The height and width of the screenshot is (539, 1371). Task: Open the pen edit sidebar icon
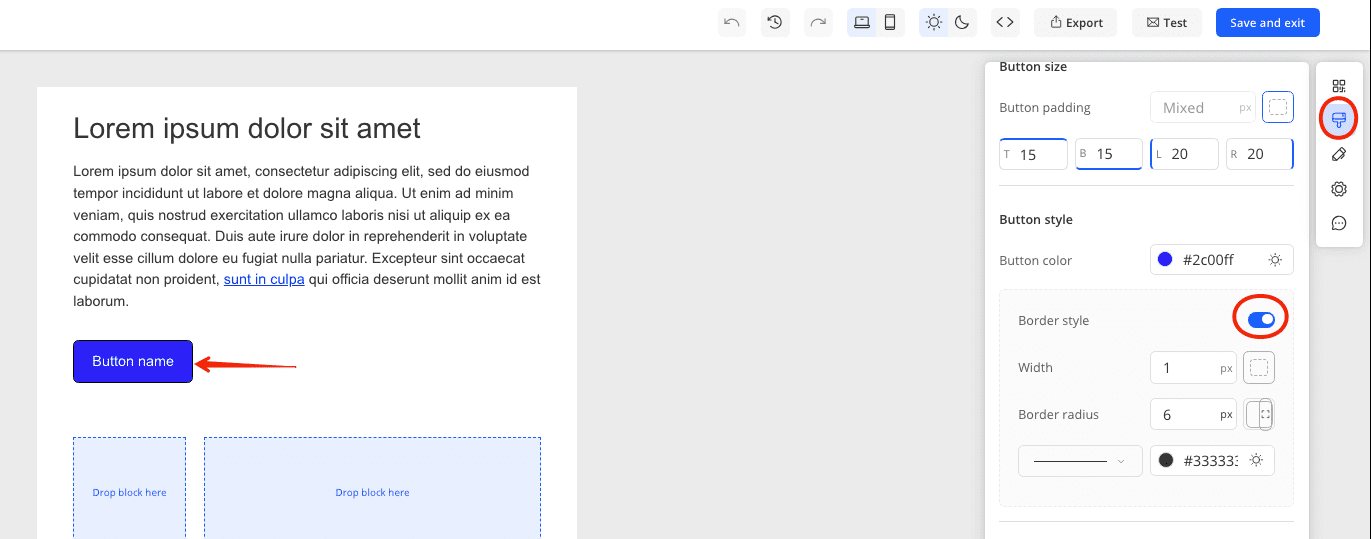click(1339, 154)
